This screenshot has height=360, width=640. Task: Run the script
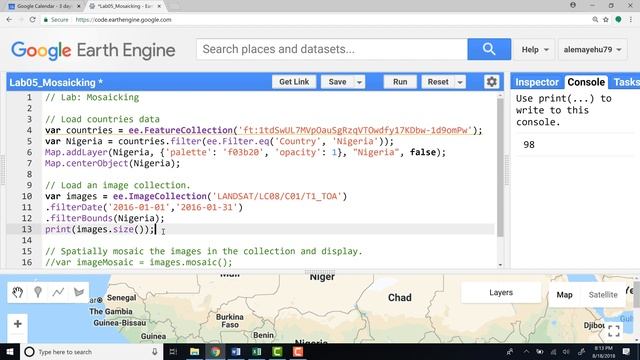[400, 82]
